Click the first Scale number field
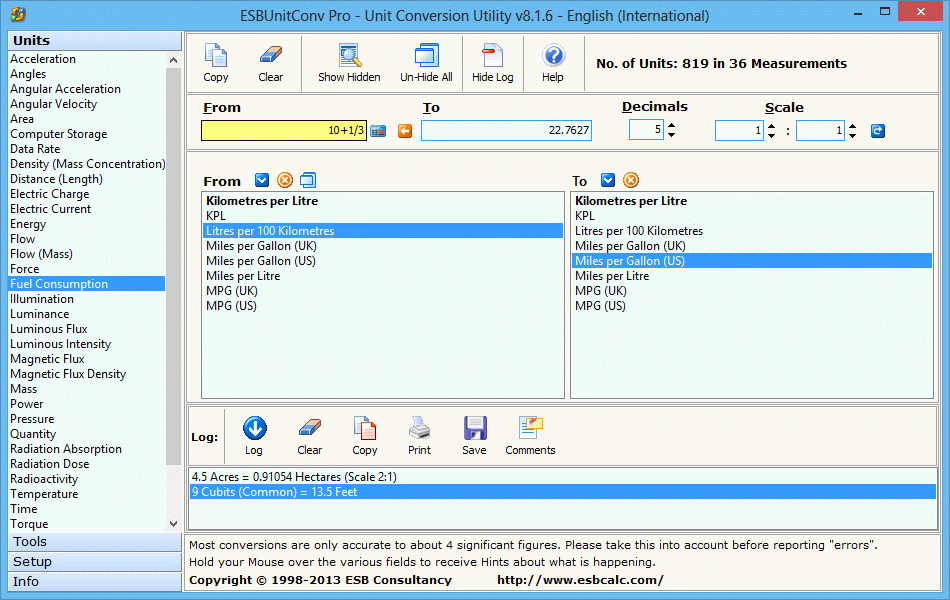 (x=739, y=130)
